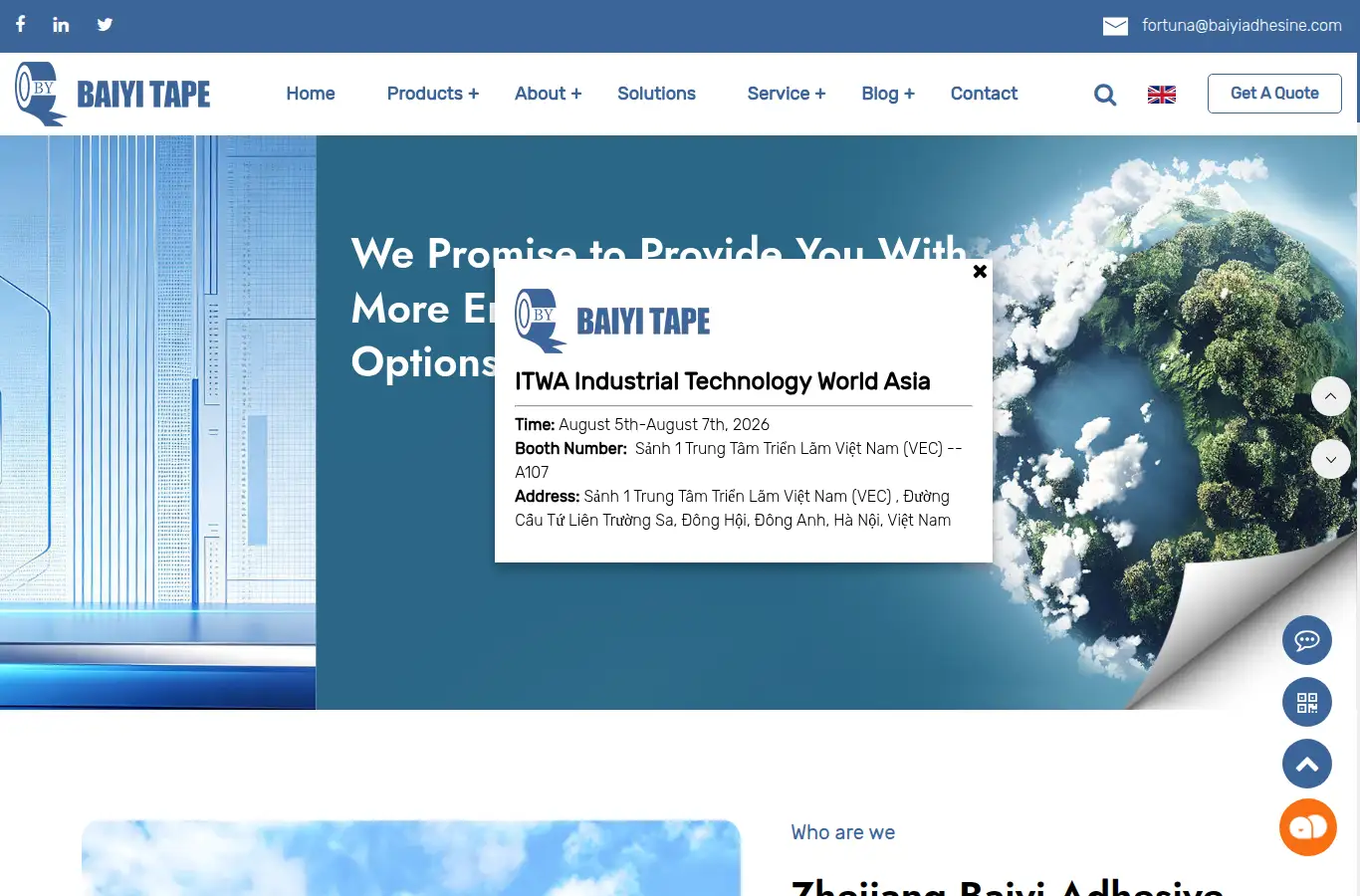Click the email envelope icon
Image resolution: width=1360 pixels, height=896 pixels.
coord(1115,26)
